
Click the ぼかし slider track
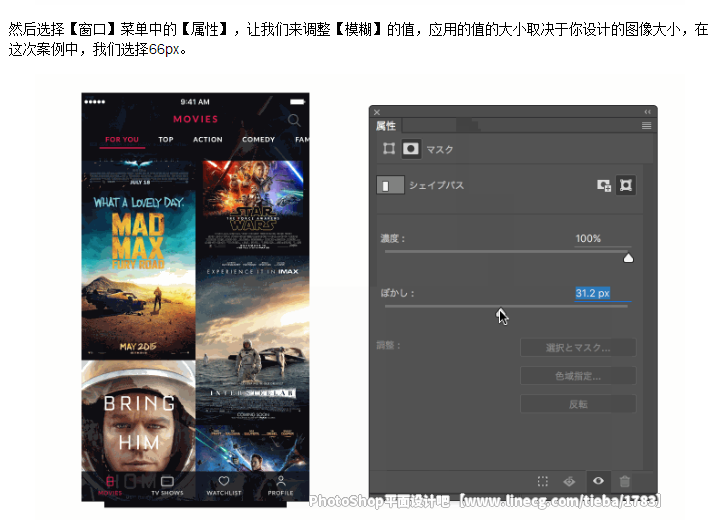(506, 306)
